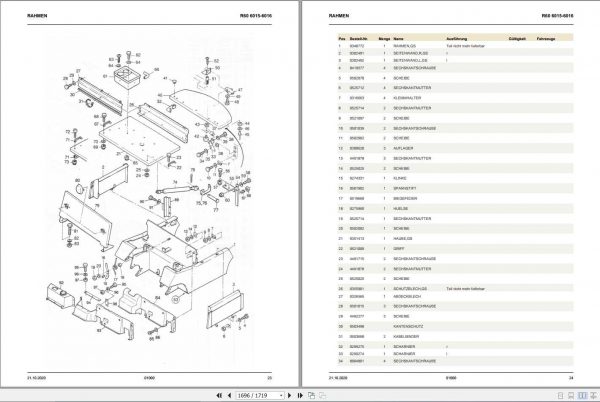600x402 pixels.
Task: Jump to the first page of the document
Action: (219, 395)
